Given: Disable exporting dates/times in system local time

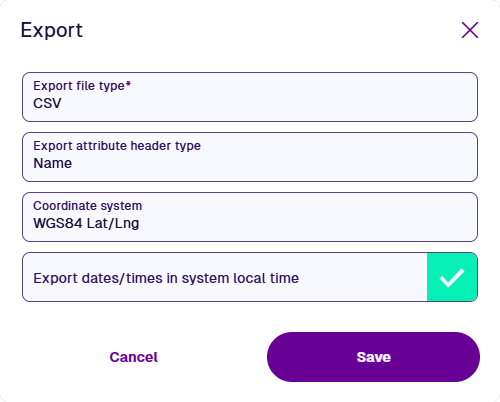Looking at the screenshot, I should (x=452, y=277).
